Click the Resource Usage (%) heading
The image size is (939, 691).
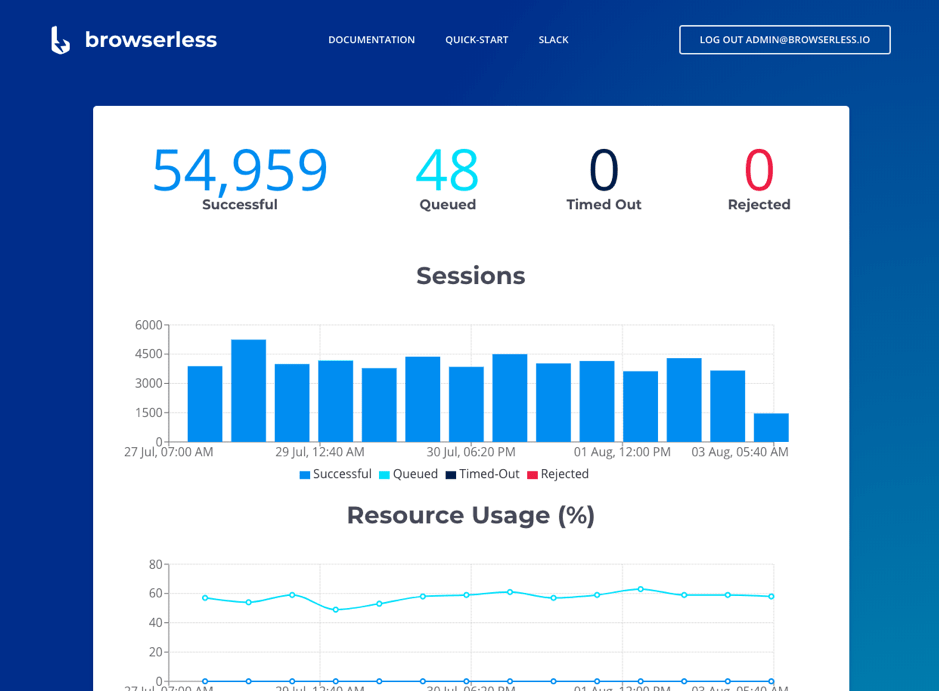[471, 516]
